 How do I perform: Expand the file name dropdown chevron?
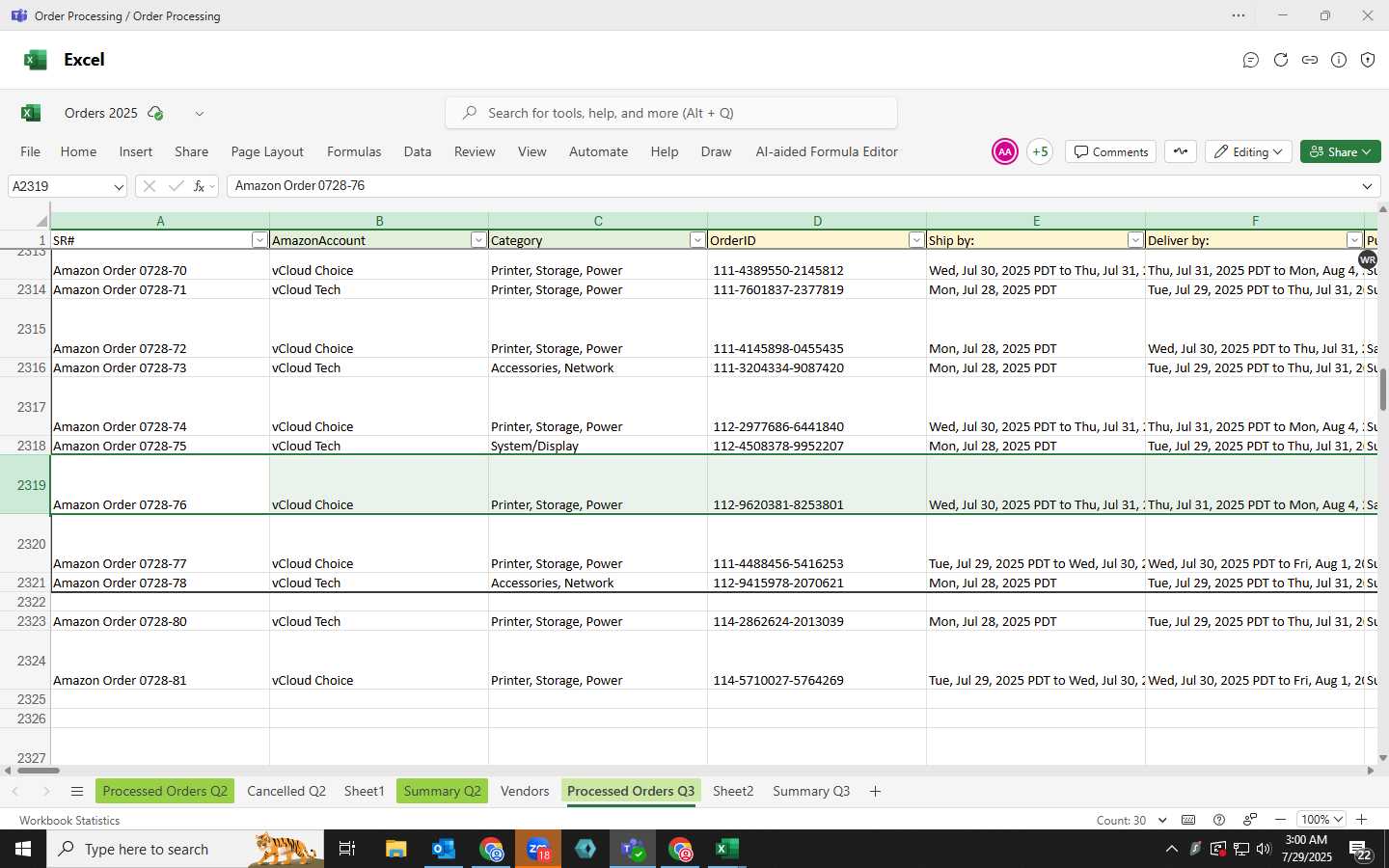[x=200, y=114]
